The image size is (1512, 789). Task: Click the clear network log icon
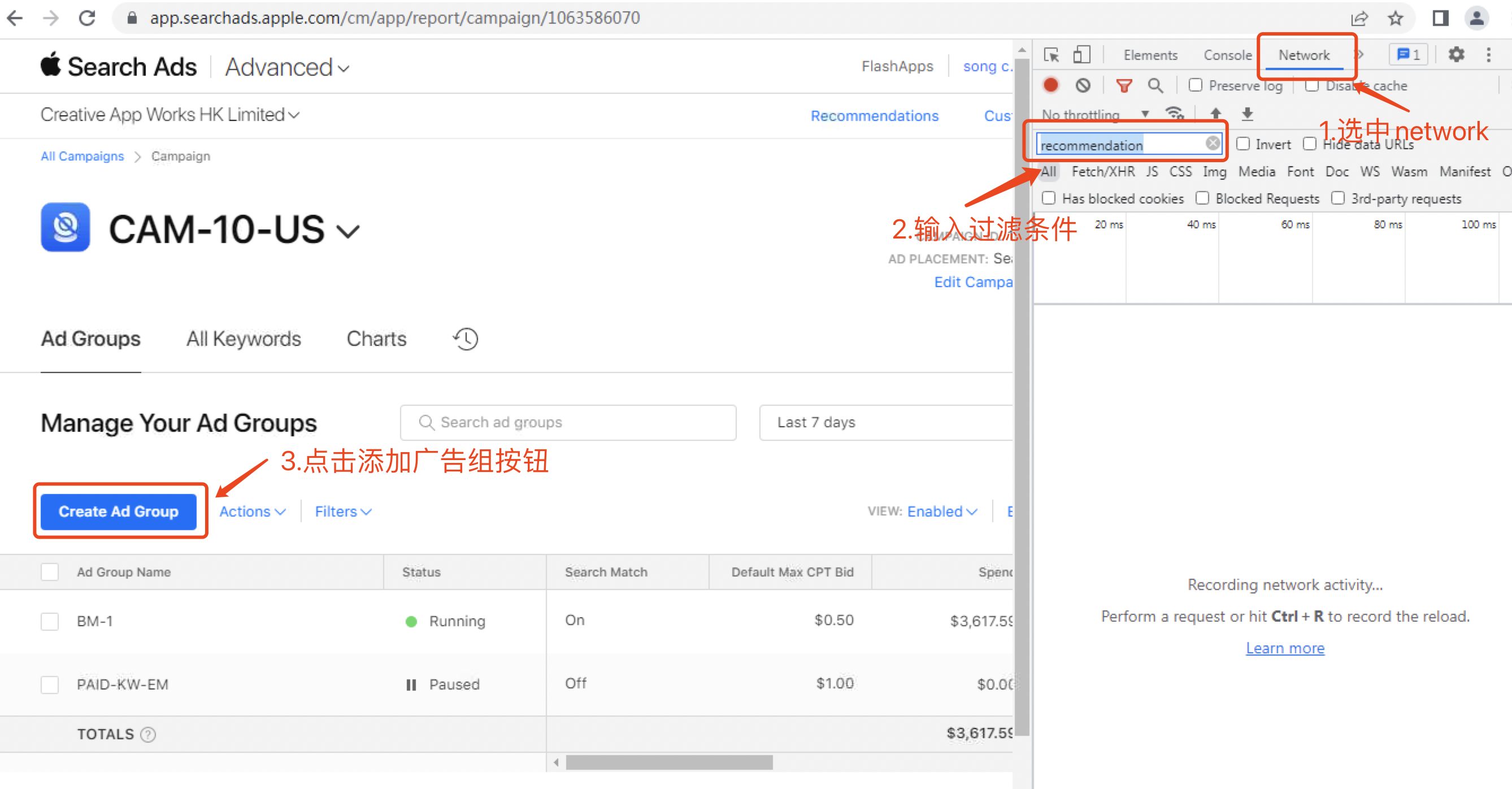pos(1083,86)
